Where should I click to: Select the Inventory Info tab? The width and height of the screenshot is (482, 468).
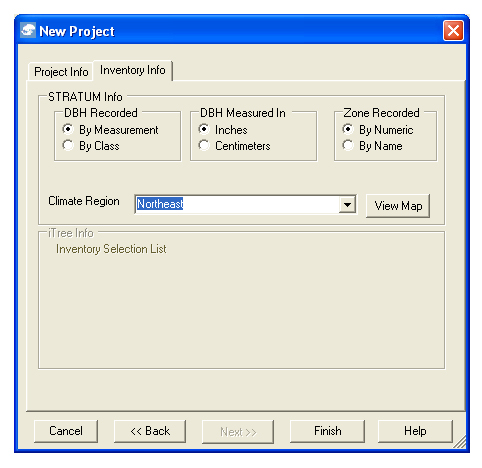[x=133, y=70]
